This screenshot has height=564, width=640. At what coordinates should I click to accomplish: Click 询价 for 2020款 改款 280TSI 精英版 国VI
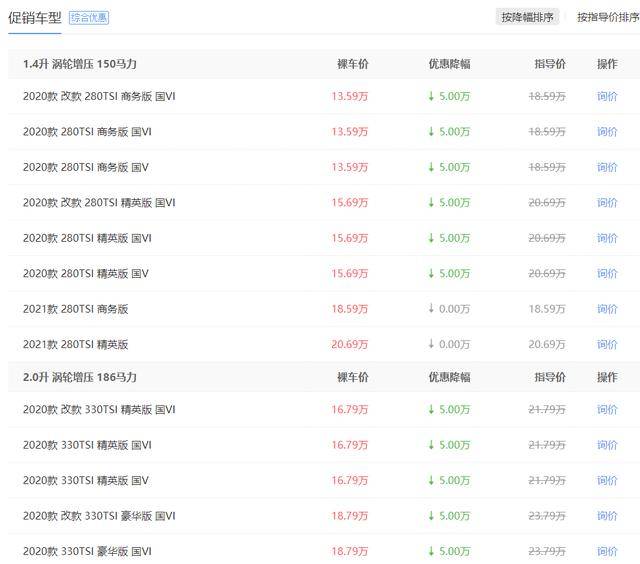coord(607,202)
